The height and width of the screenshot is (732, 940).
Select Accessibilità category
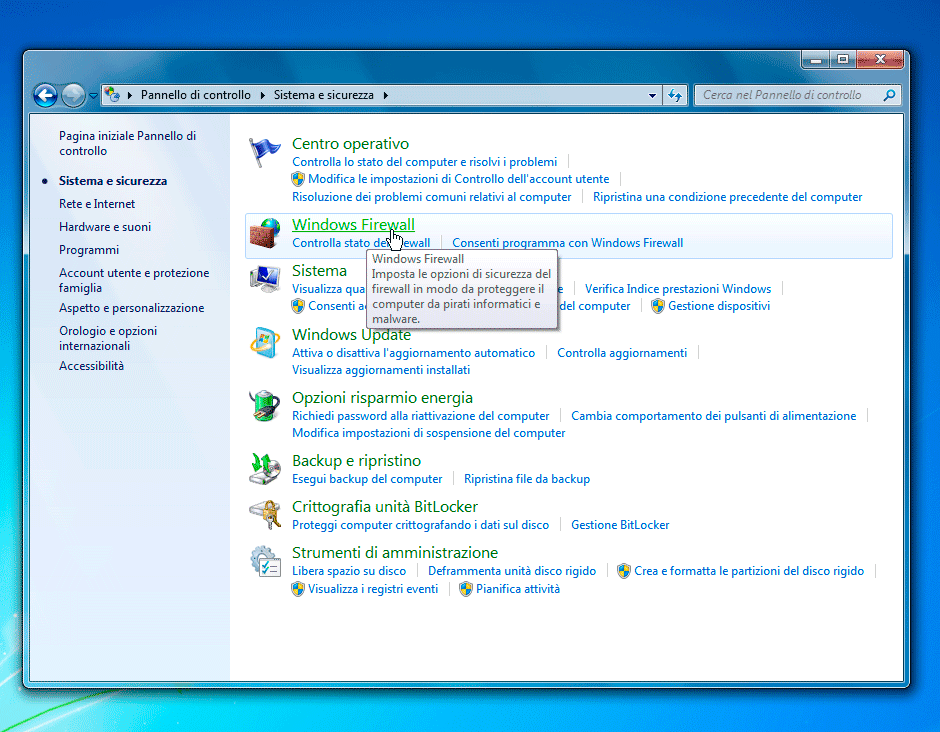pyautogui.click(x=91, y=366)
